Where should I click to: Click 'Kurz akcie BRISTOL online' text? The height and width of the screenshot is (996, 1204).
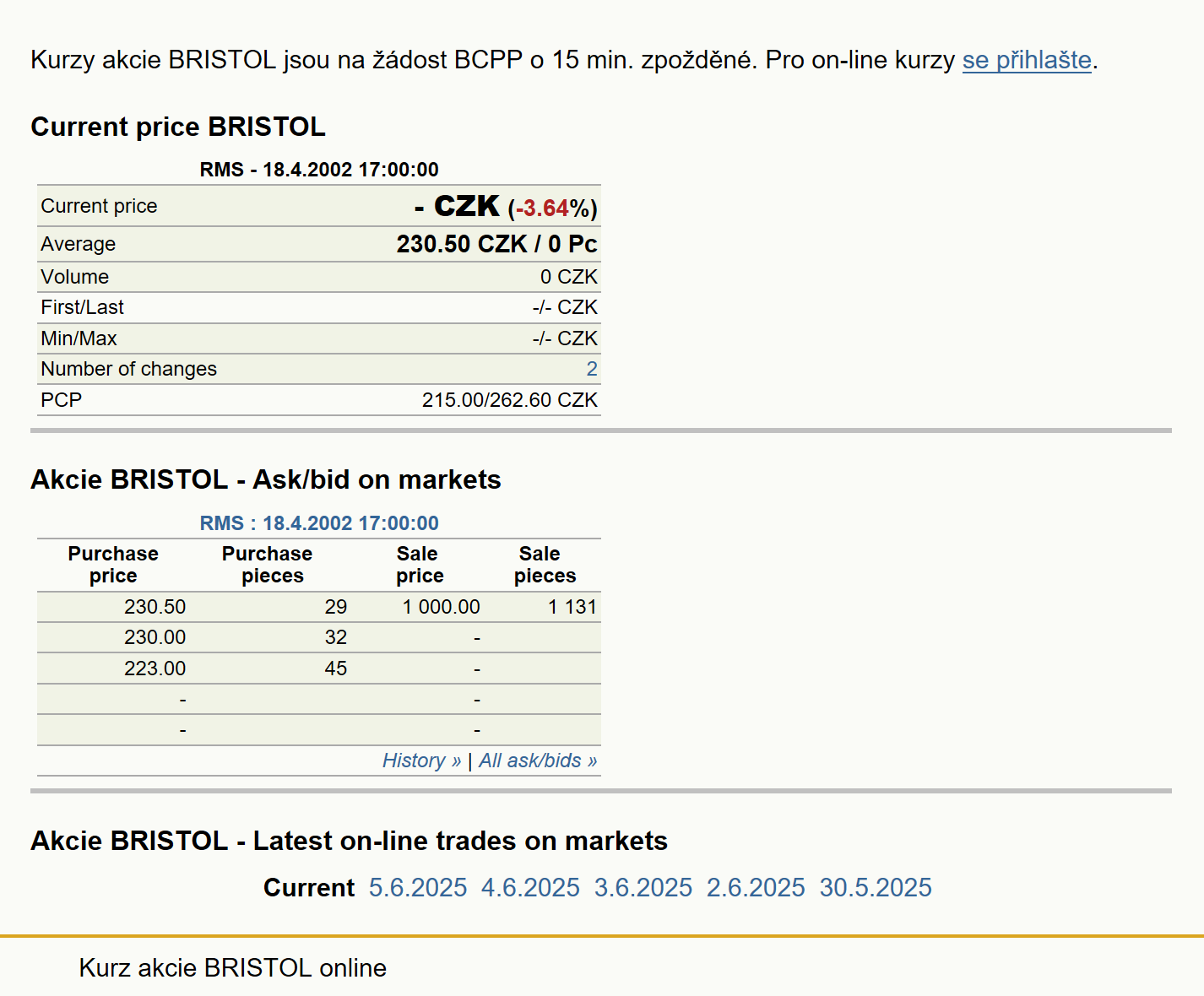pos(233,968)
